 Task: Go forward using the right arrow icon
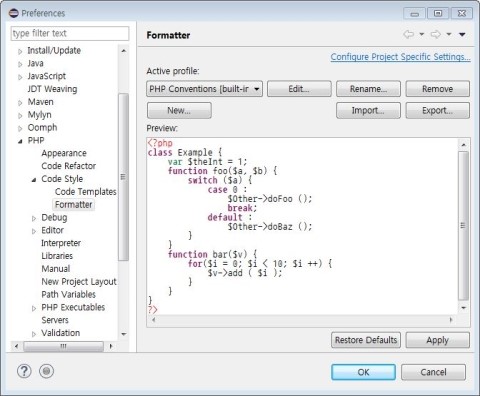coord(436,34)
